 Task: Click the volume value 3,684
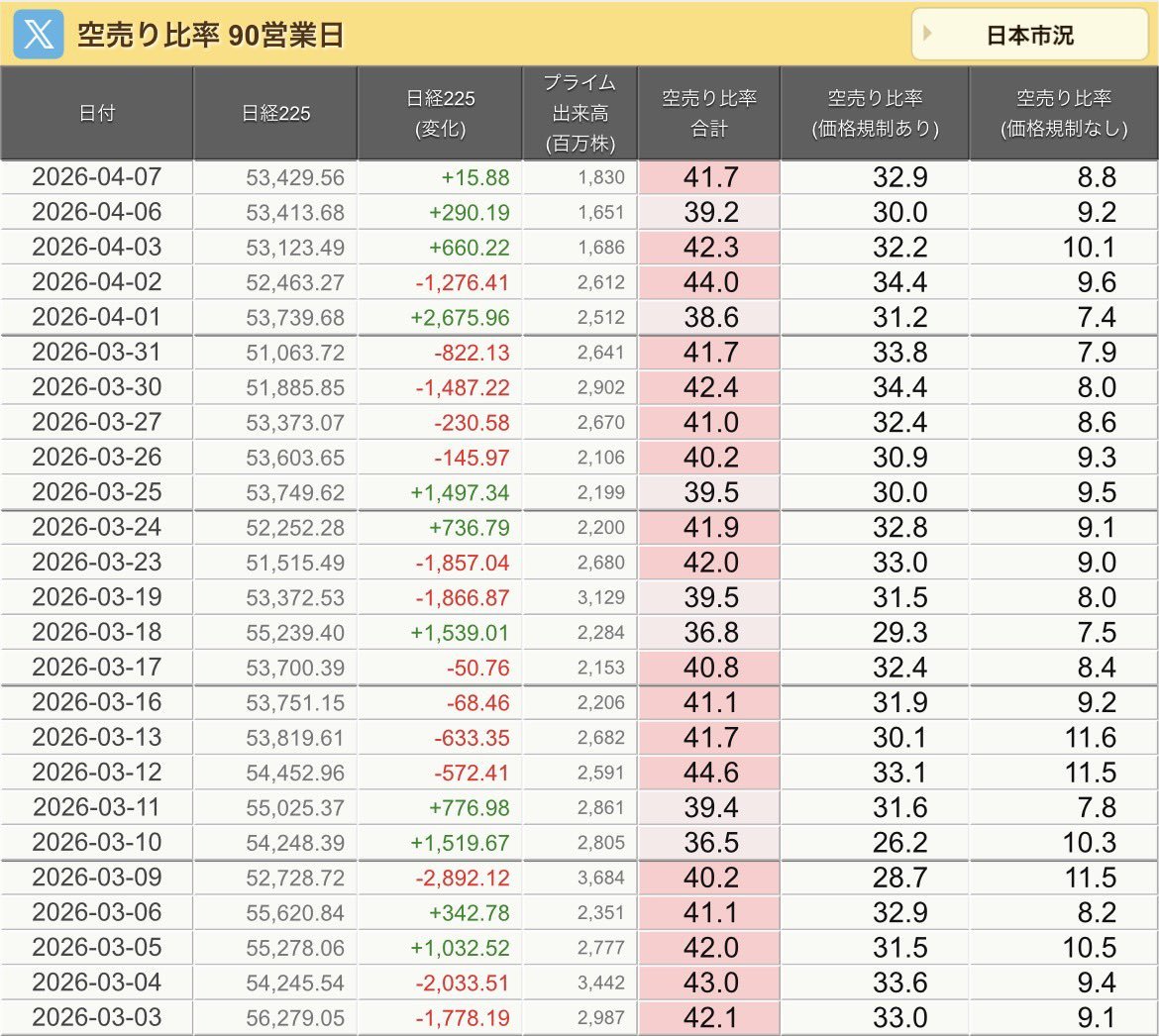click(601, 878)
